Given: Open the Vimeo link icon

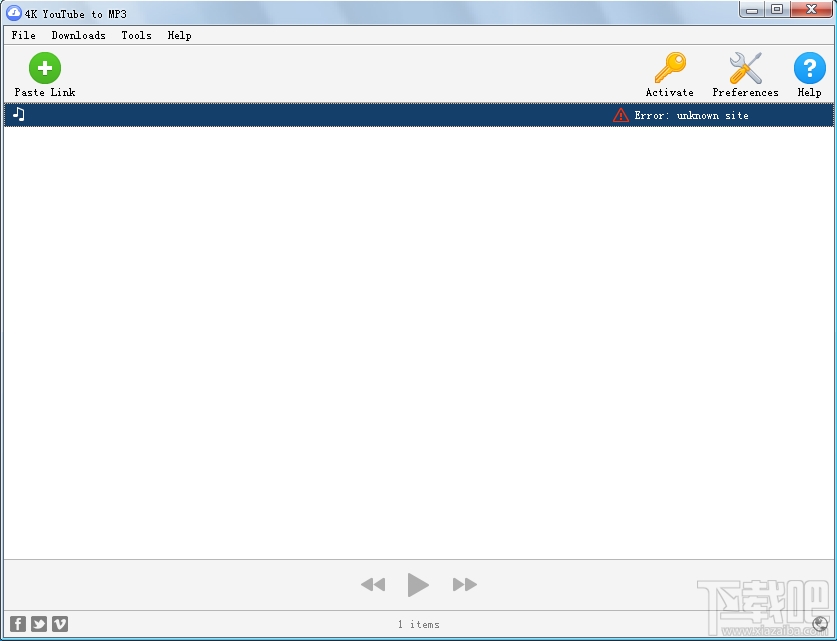Looking at the screenshot, I should [x=60, y=623].
